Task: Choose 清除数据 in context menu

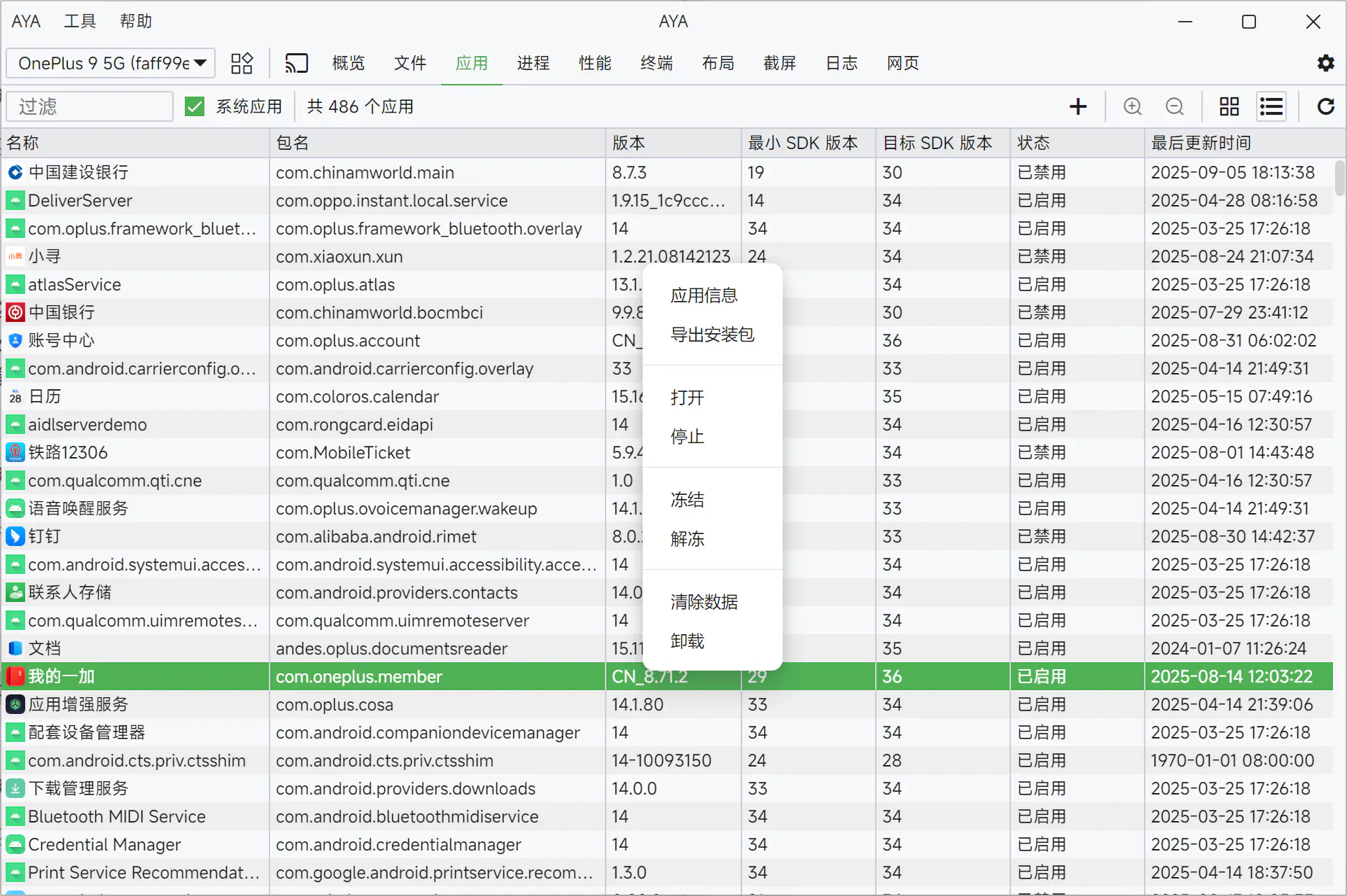Action: [x=712, y=602]
